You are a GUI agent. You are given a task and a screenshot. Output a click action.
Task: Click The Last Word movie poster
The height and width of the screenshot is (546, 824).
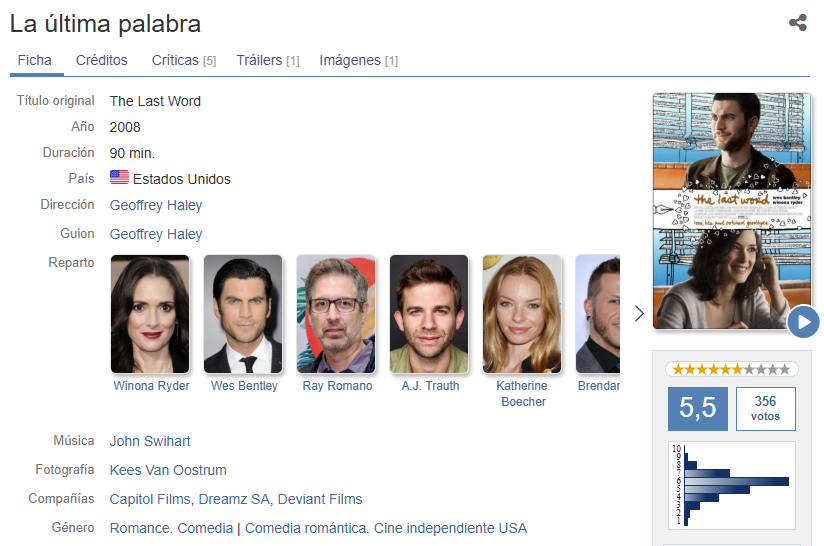pyautogui.click(x=732, y=211)
